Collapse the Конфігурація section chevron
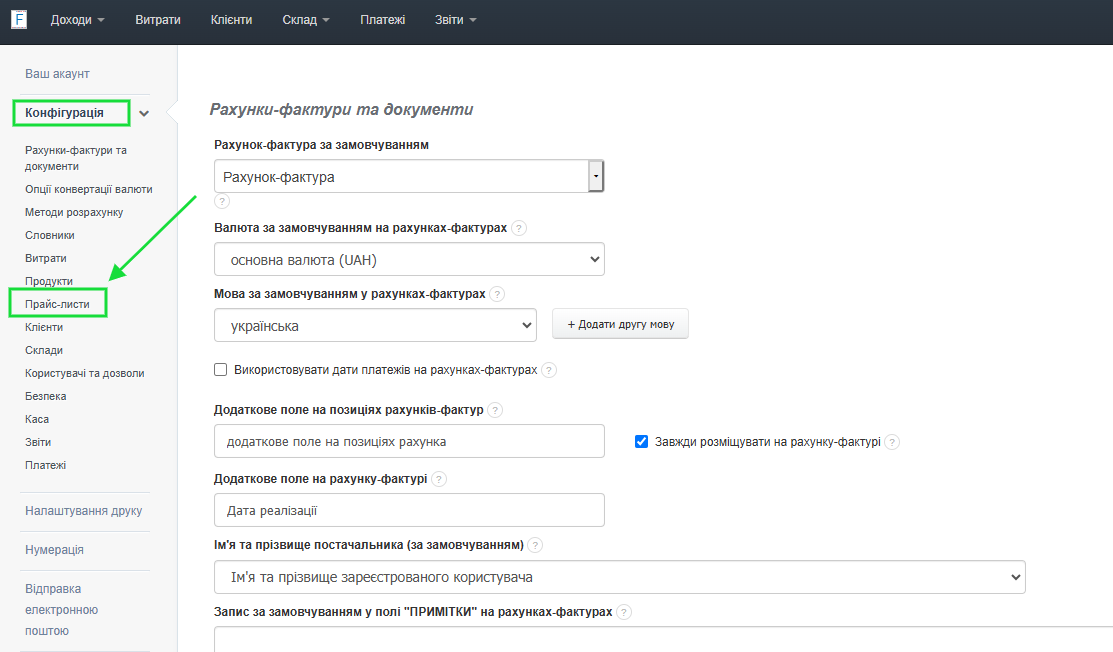This screenshot has width=1113, height=652. pos(144,114)
